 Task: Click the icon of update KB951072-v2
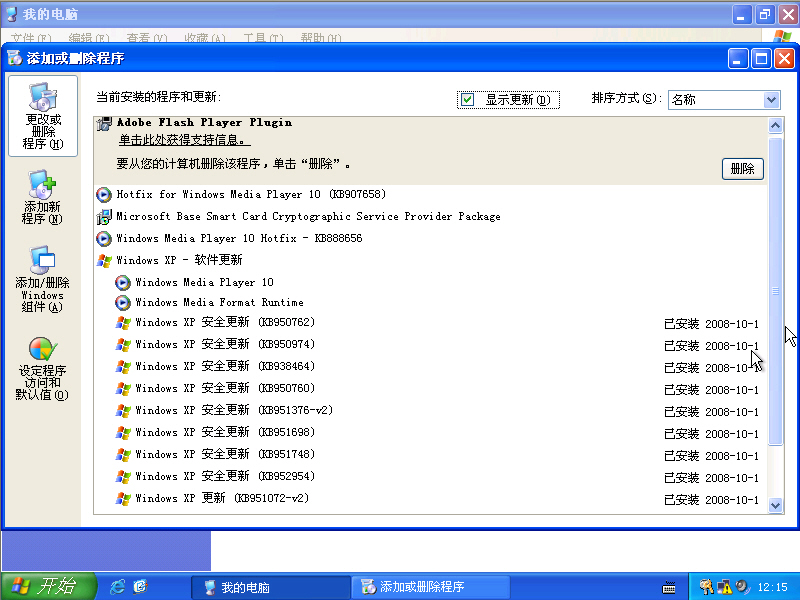click(122, 498)
